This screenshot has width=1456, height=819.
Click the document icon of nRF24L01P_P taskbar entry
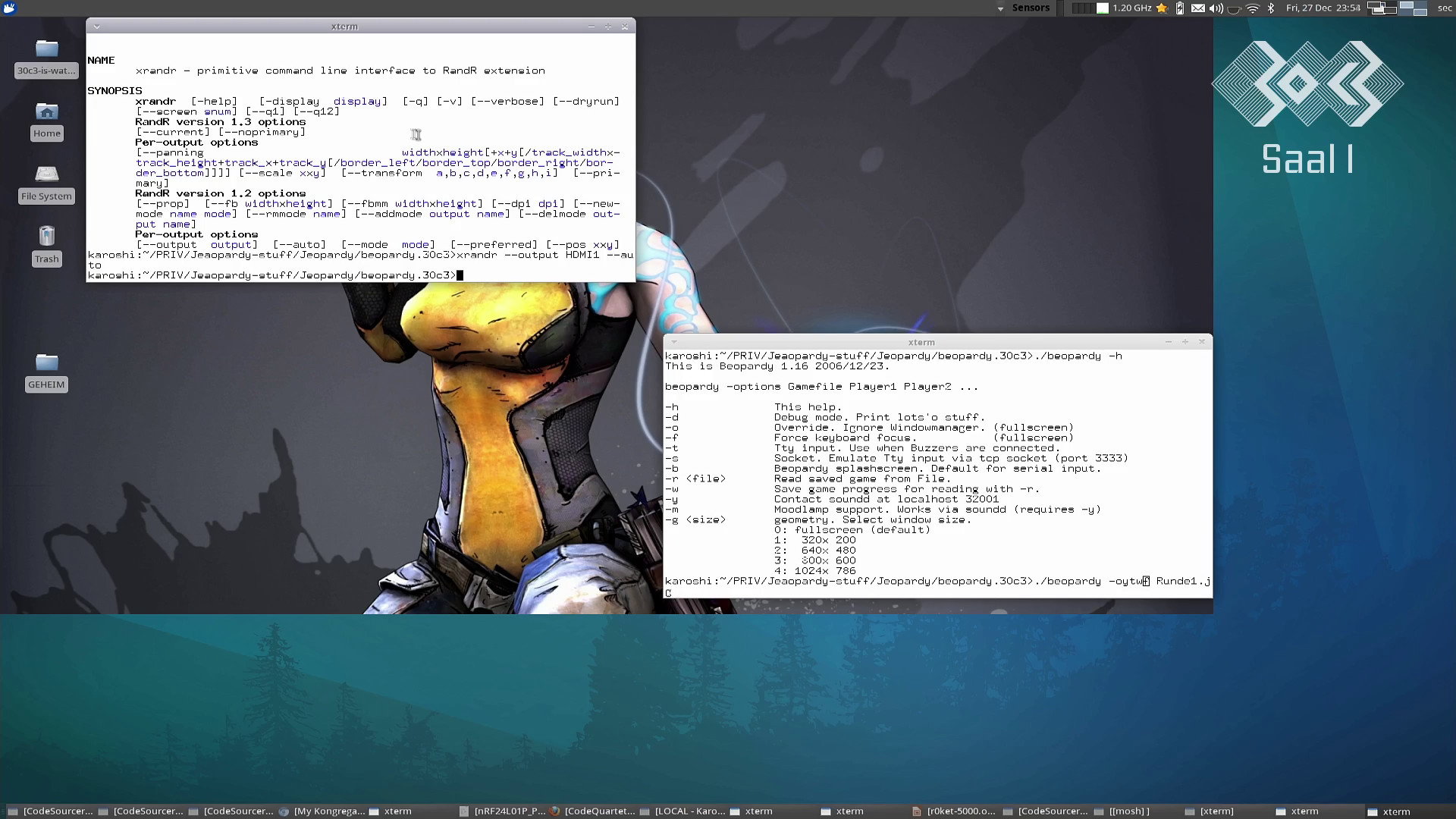(x=464, y=811)
